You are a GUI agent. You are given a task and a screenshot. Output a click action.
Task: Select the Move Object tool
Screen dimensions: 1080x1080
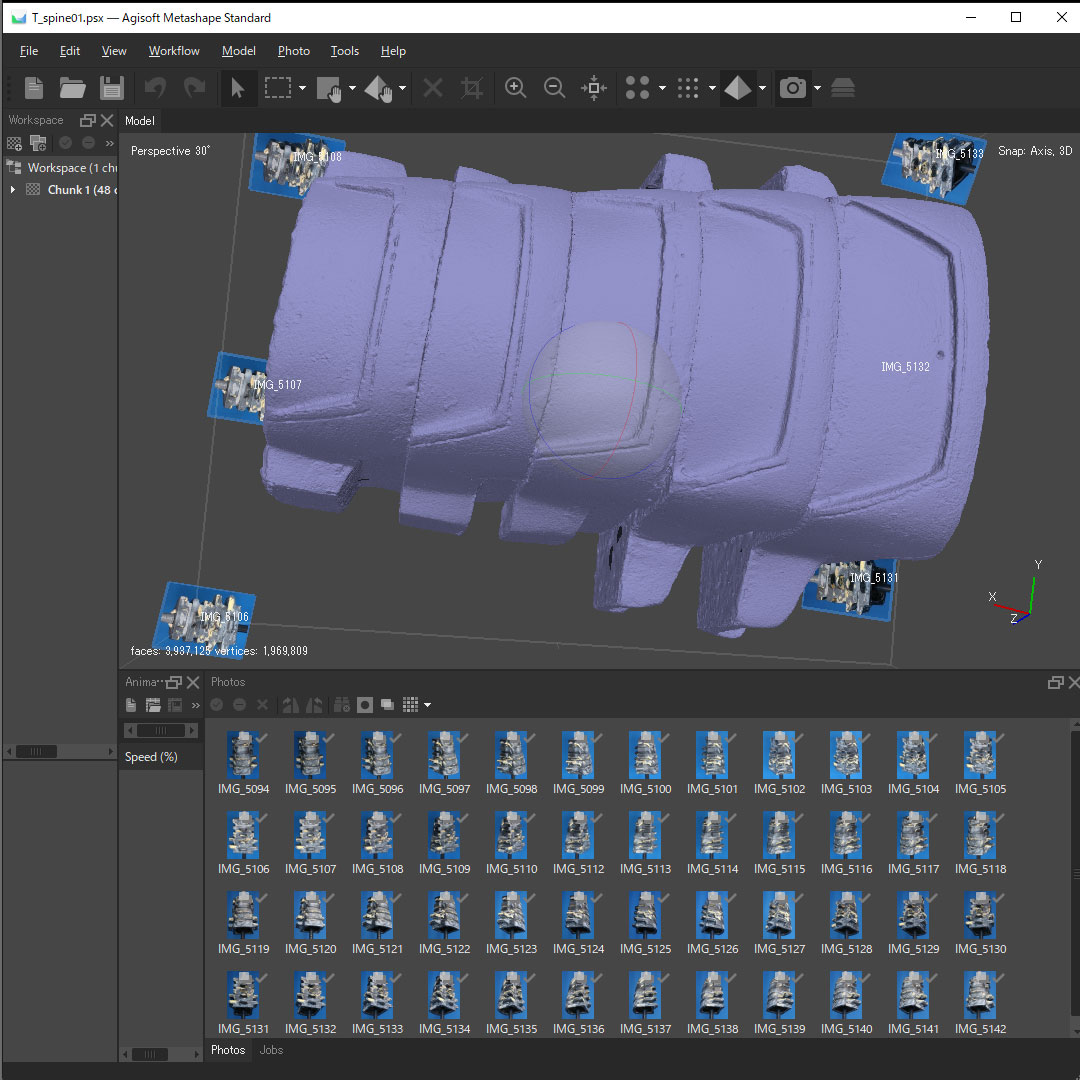378,88
